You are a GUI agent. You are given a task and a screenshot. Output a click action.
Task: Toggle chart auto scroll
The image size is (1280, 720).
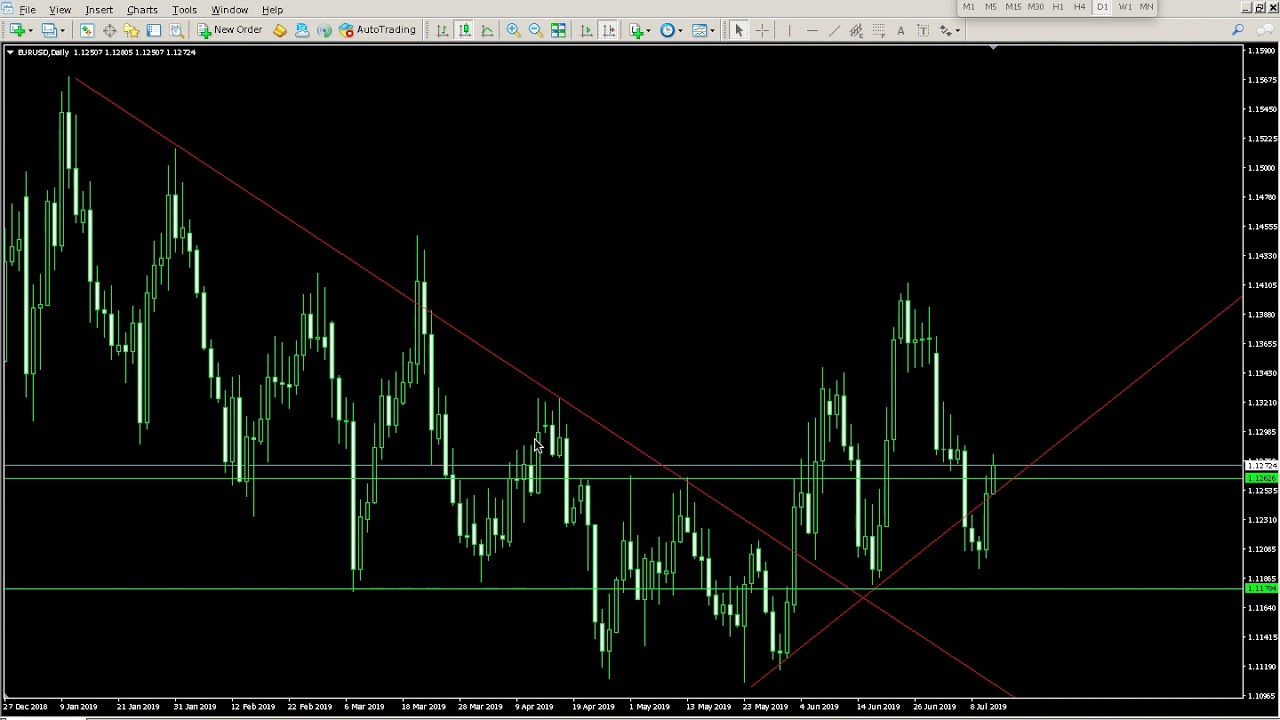(586, 30)
